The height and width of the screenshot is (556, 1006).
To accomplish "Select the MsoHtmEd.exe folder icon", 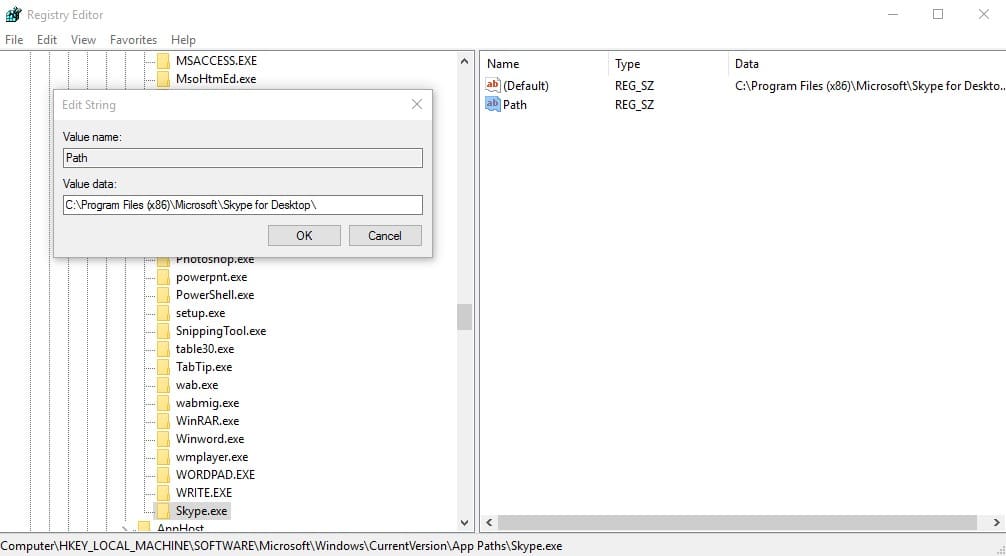I will [164, 79].
